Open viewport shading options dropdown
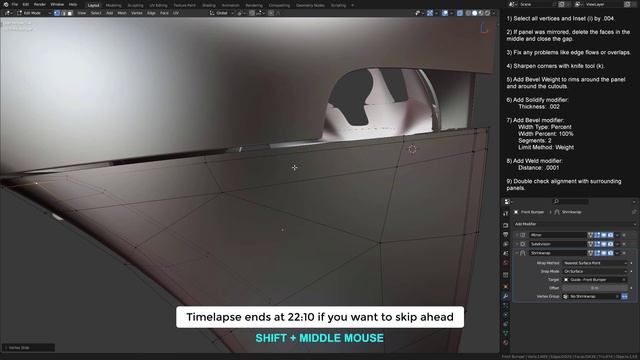Viewport: 640px width, 360px height. pos(493,13)
